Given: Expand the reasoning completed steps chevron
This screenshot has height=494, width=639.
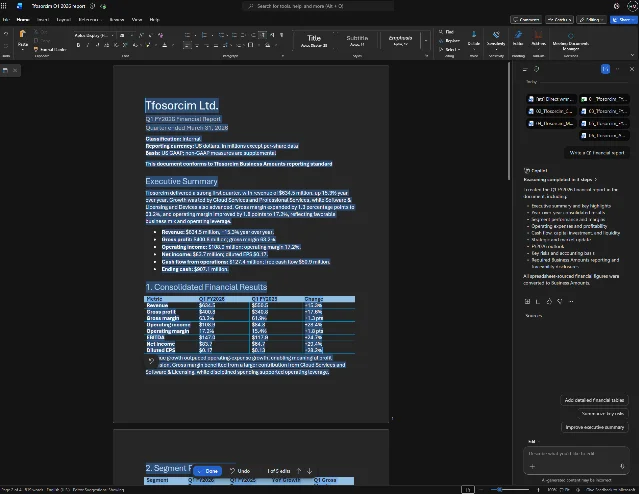Looking at the screenshot, I should [x=596, y=179].
